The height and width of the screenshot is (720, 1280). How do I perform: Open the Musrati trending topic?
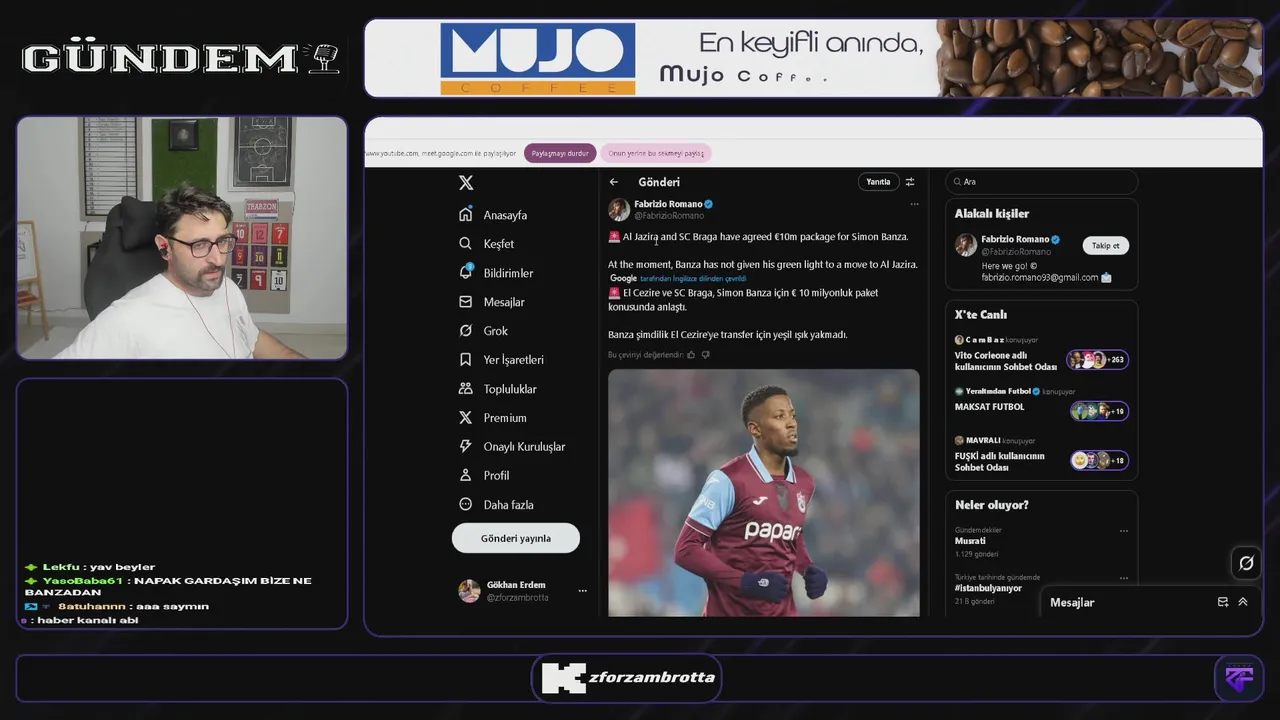970,541
